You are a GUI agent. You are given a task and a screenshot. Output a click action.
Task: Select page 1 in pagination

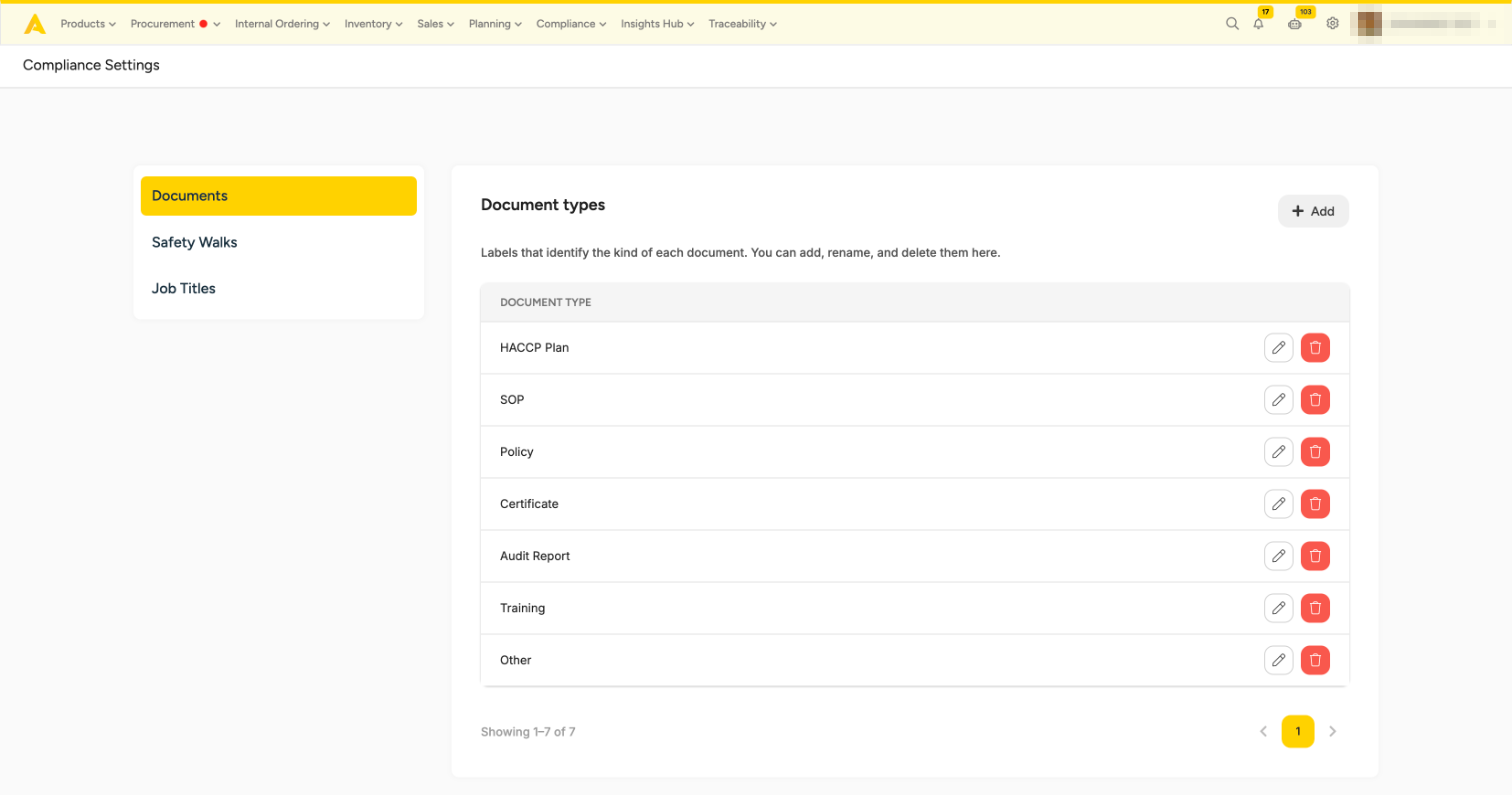pos(1298,732)
